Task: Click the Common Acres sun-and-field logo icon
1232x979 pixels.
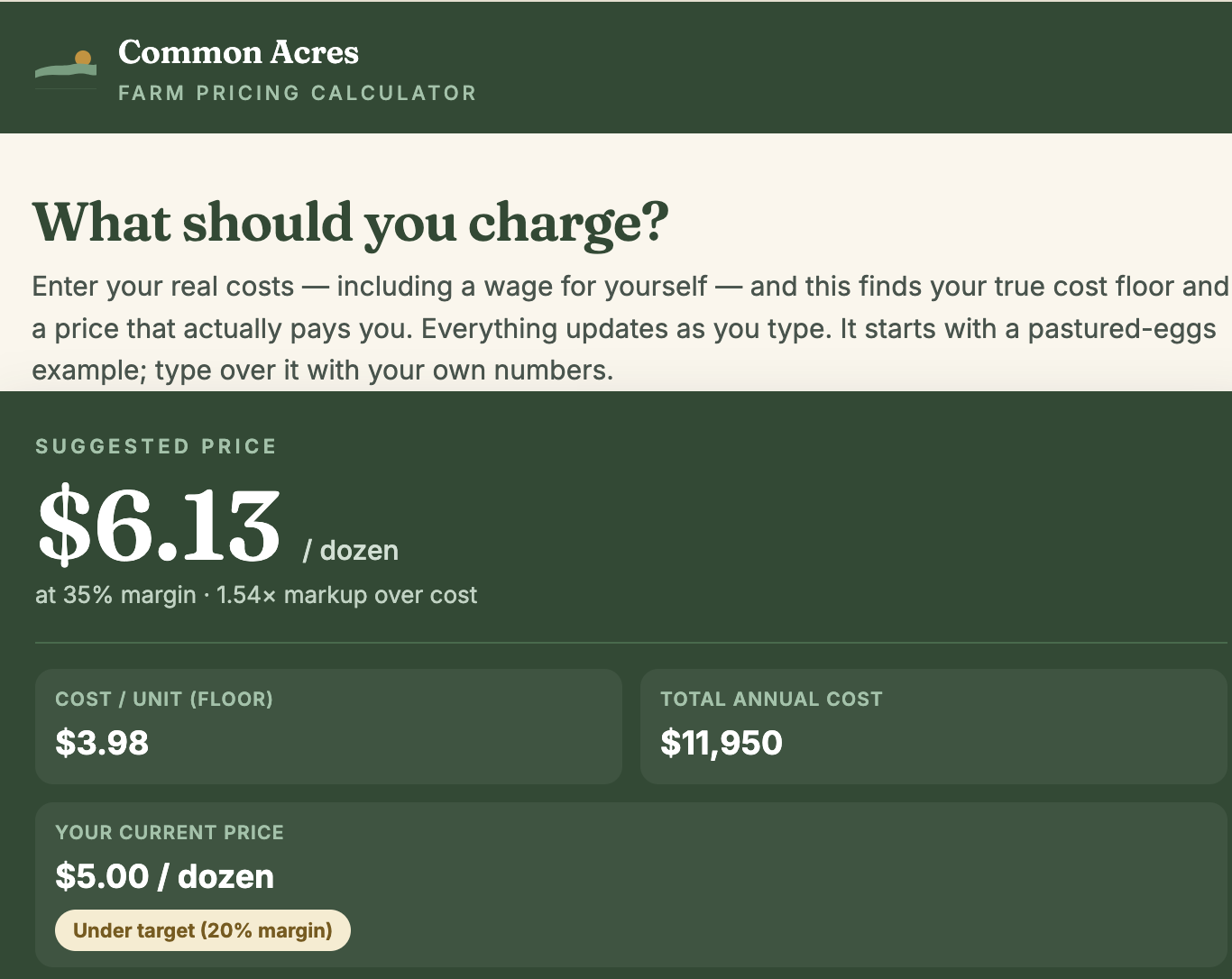Action: 66,69
